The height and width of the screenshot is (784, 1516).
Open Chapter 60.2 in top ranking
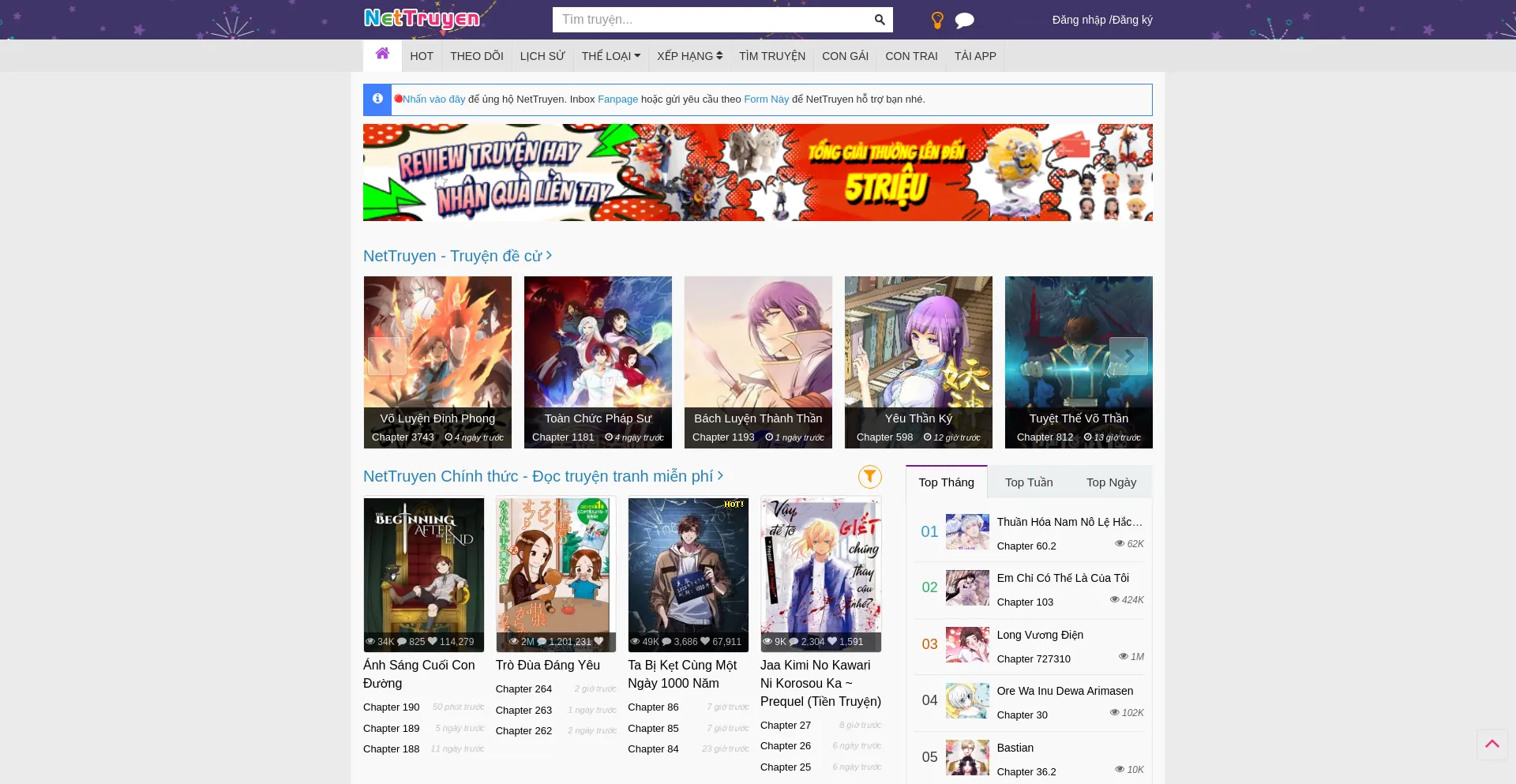pyautogui.click(x=1026, y=546)
